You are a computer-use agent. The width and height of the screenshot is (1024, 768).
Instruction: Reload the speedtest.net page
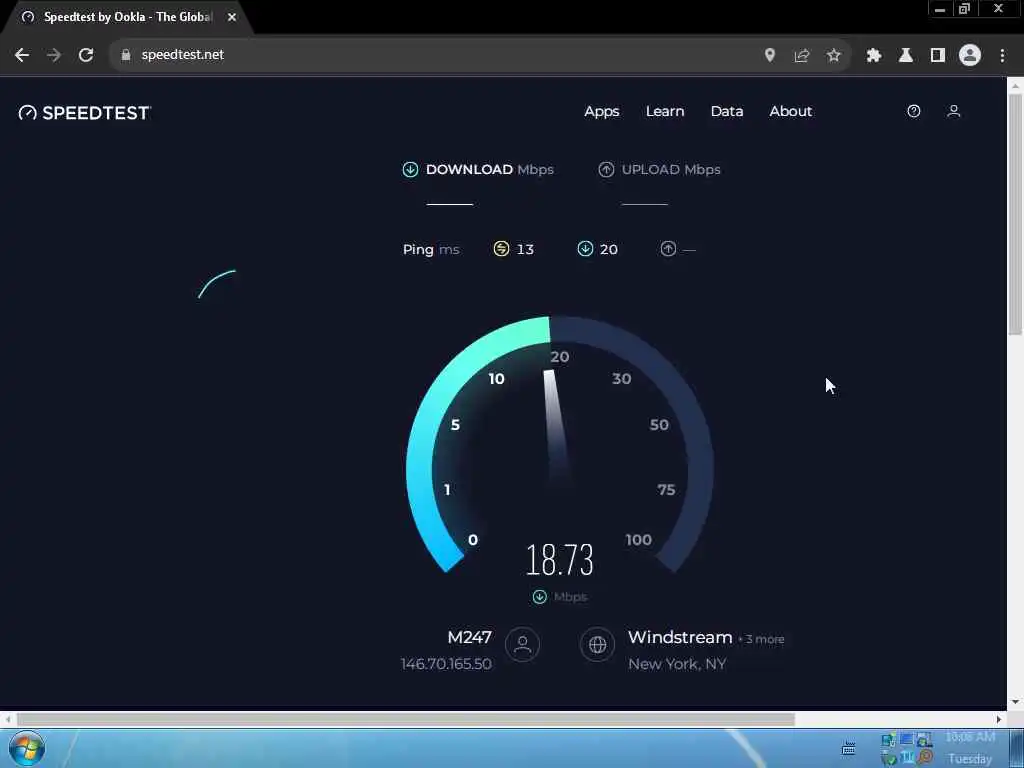point(86,56)
